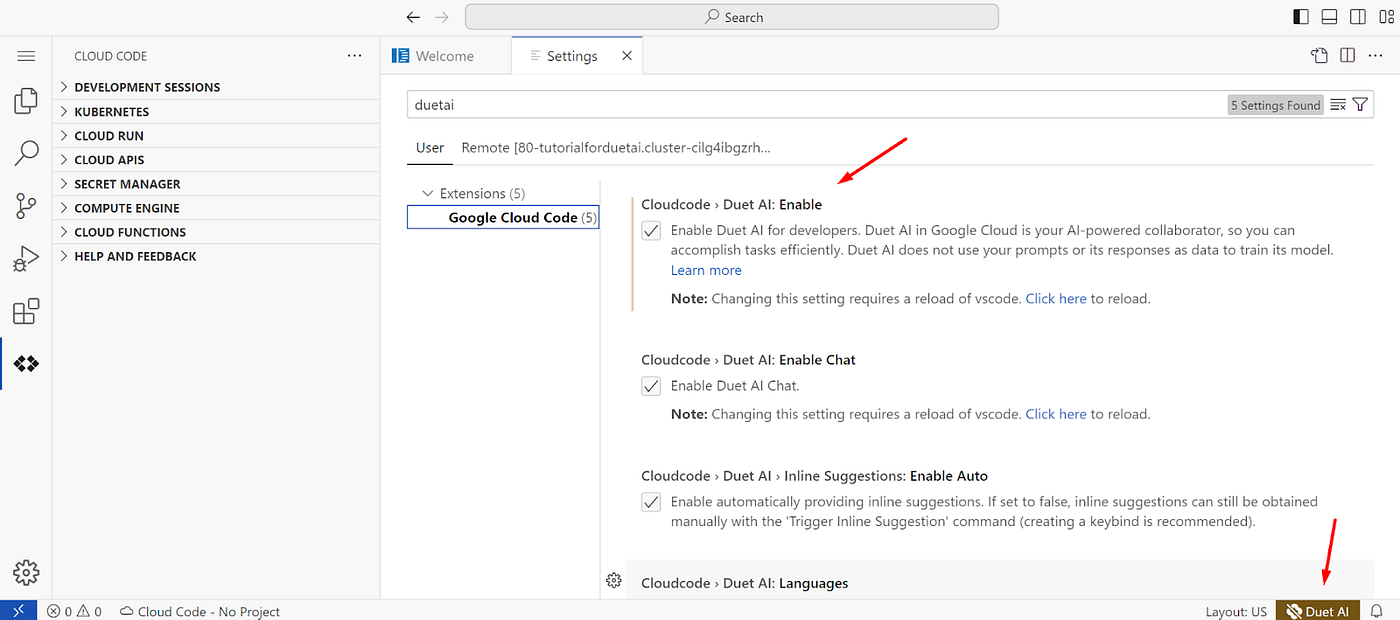
Task: Open the Manage gear in activity bar
Action: pyautogui.click(x=26, y=572)
